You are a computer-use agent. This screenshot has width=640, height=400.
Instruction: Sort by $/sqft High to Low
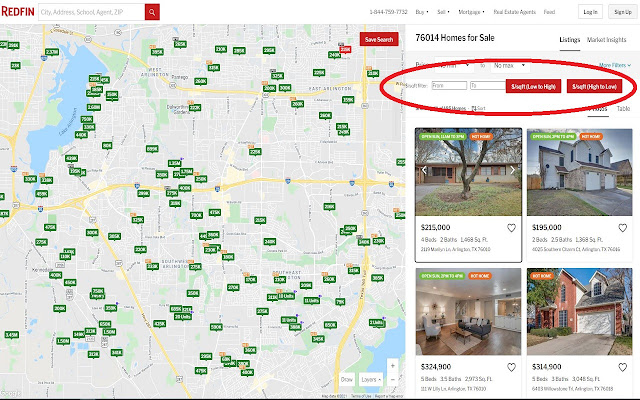(x=594, y=87)
